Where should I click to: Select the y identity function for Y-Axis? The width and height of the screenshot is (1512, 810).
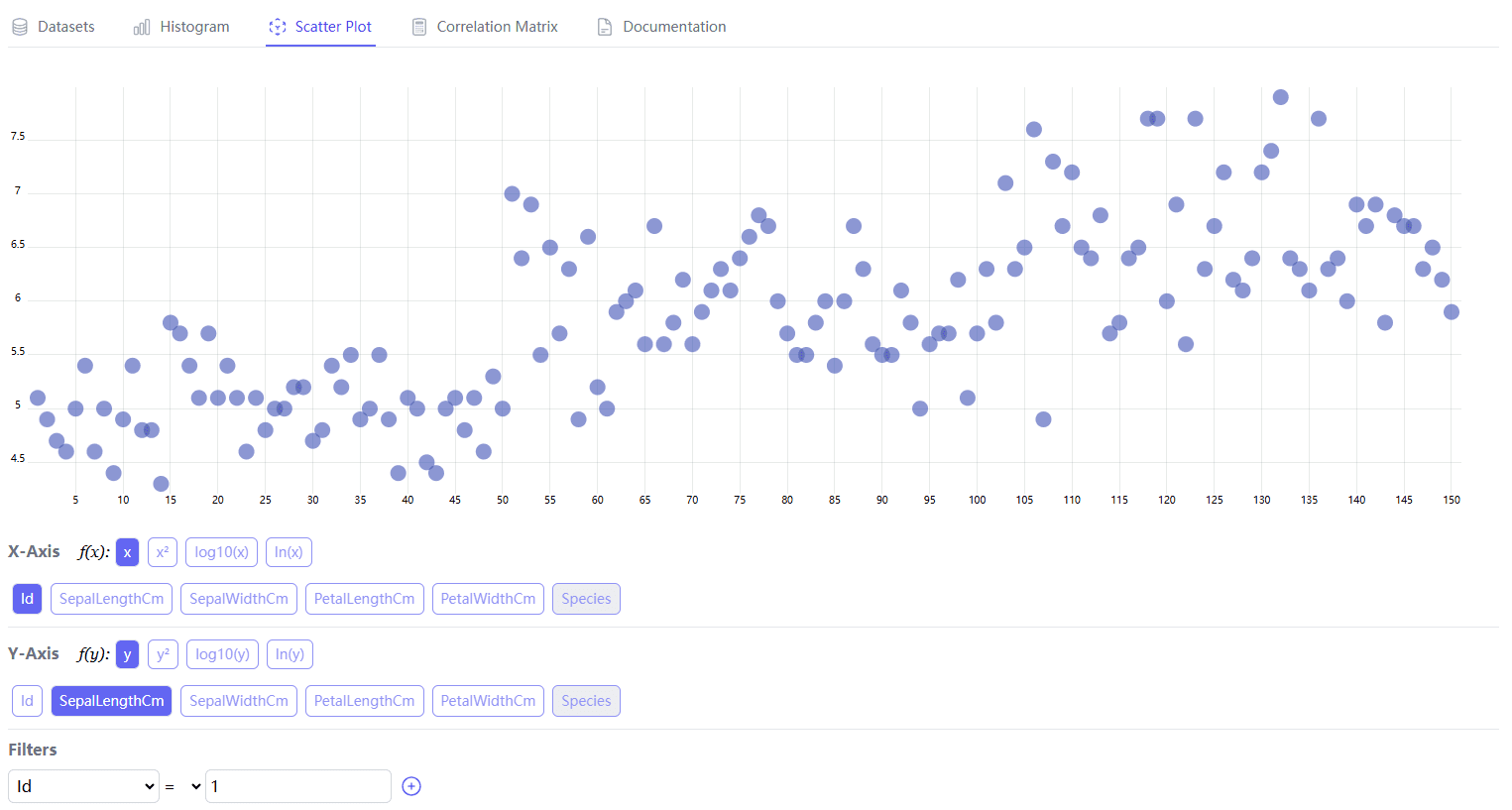(127, 654)
